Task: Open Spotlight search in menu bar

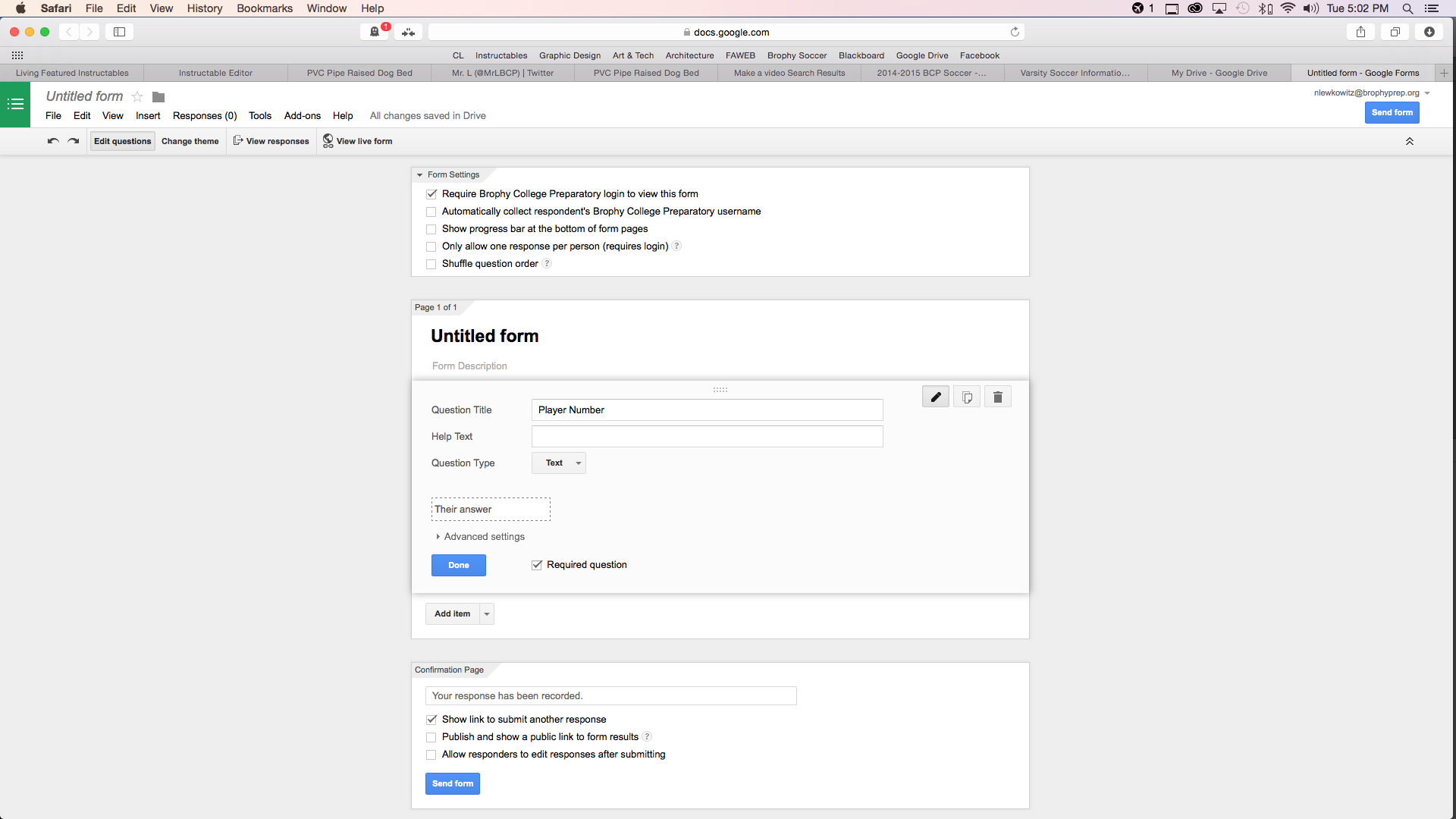Action: pyautogui.click(x=1407, y=8)
